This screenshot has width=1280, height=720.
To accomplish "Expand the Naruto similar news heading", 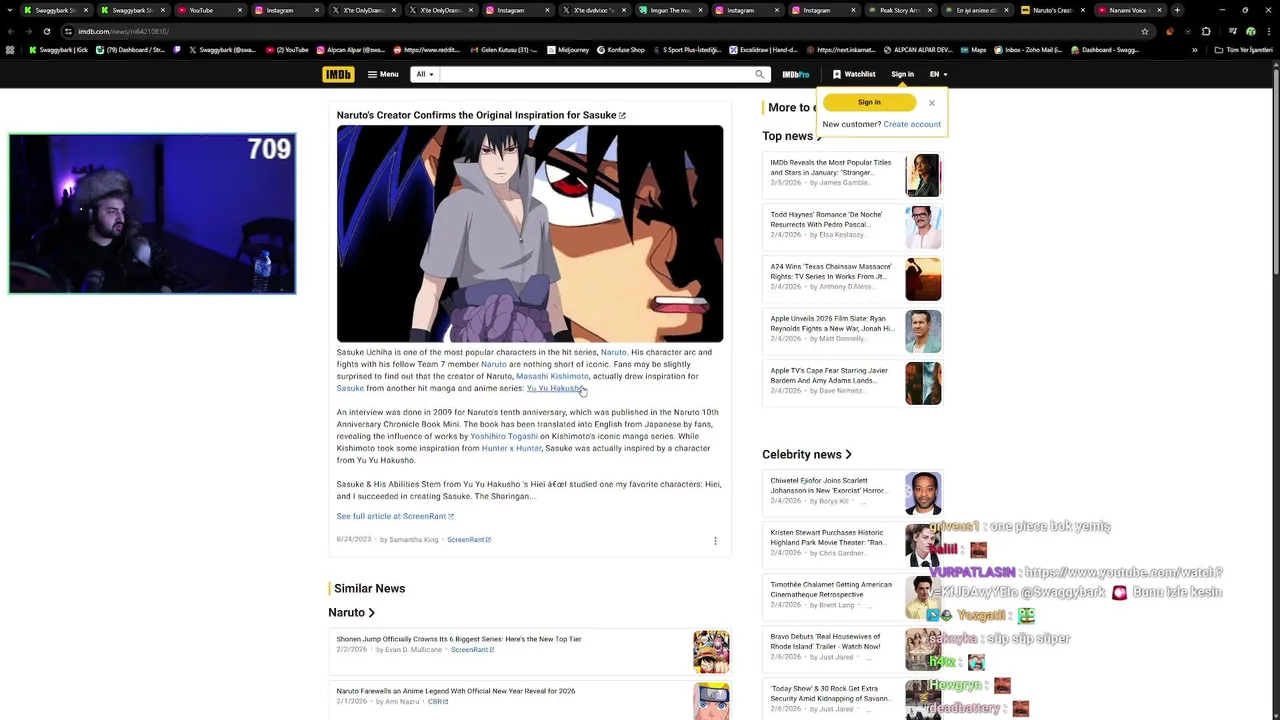I will click(x=351, y=612).
